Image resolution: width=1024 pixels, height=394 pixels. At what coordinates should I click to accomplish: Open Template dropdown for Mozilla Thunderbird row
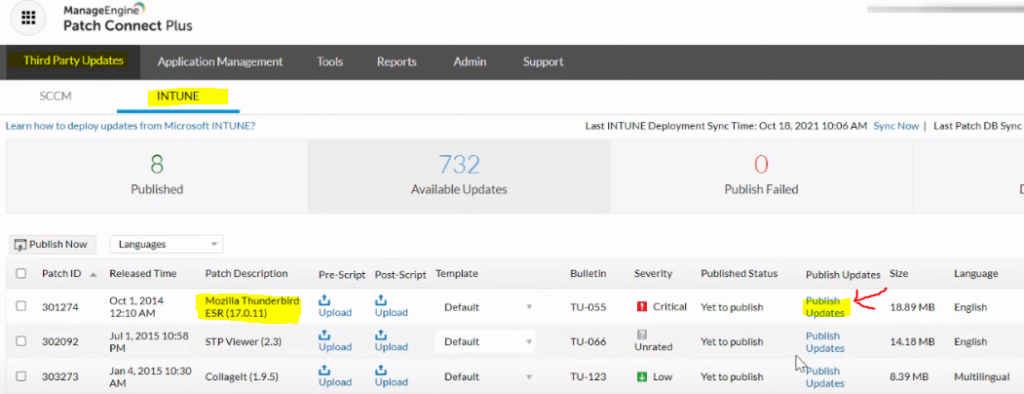click(486, 306)
